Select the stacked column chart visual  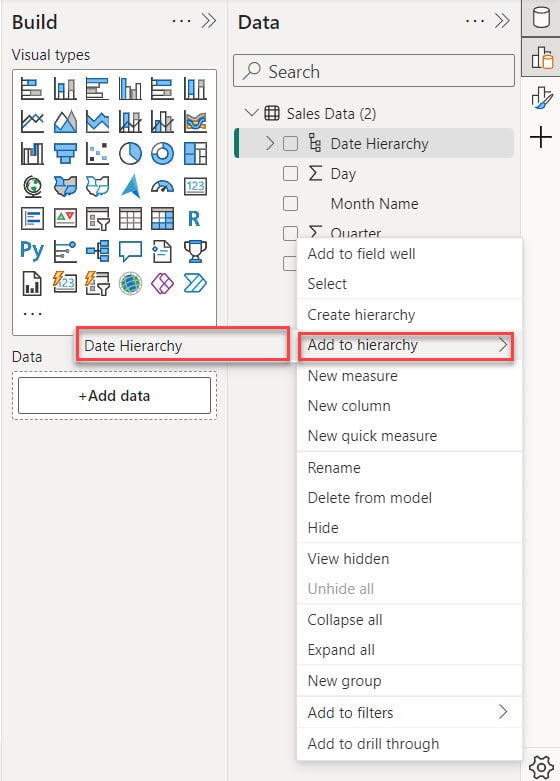click(65, 89)
